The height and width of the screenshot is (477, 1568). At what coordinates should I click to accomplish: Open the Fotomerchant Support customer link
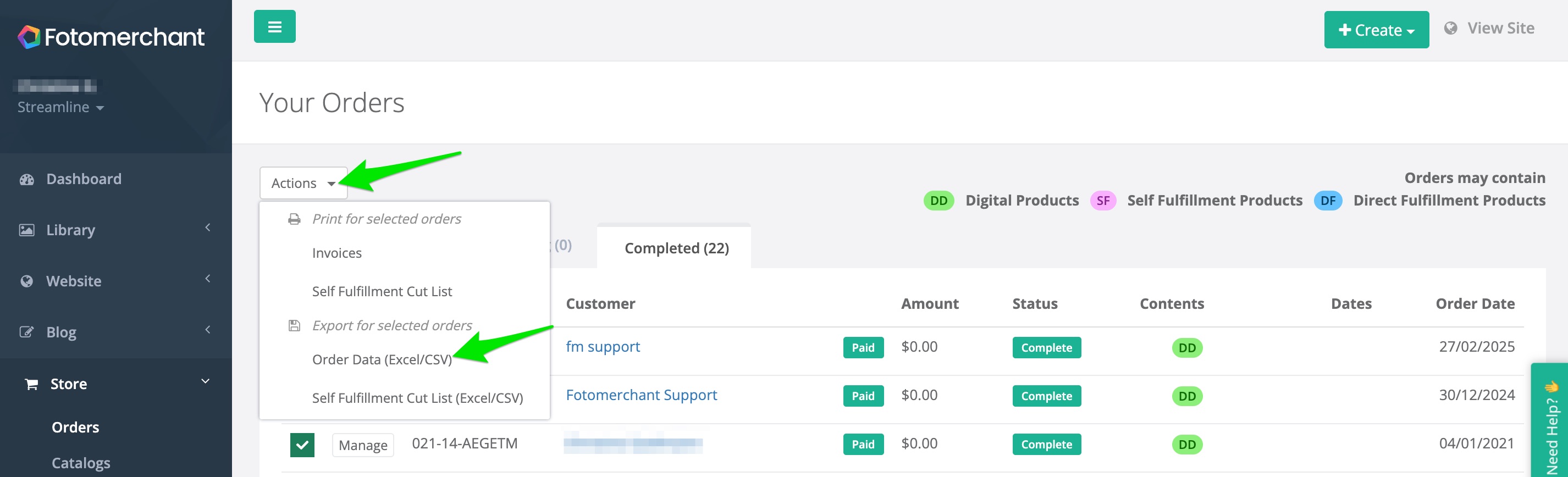641,396
